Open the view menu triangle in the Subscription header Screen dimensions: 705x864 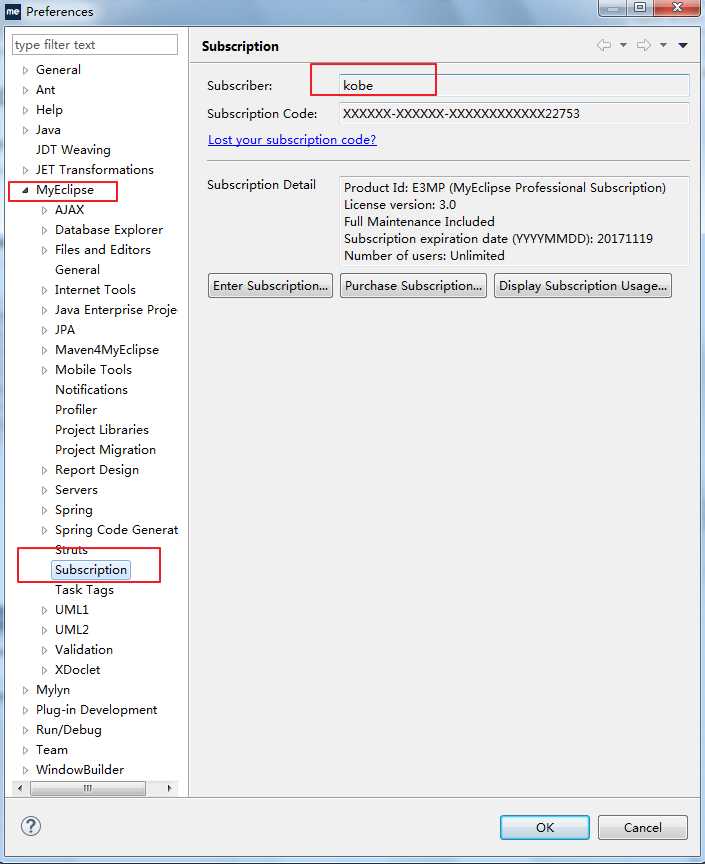click(x=683, y=45)
